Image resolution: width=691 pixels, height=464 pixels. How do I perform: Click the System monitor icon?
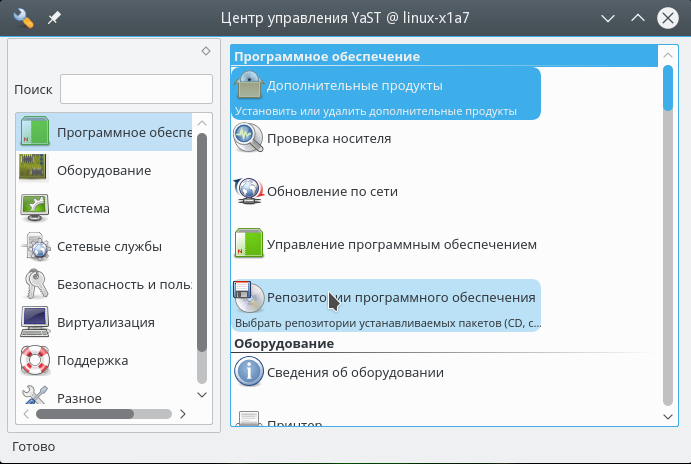pos(34,208)
